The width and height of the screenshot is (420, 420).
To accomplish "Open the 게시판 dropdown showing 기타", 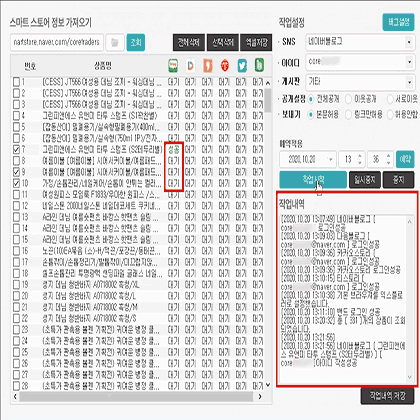I will [x=360, y=82].
